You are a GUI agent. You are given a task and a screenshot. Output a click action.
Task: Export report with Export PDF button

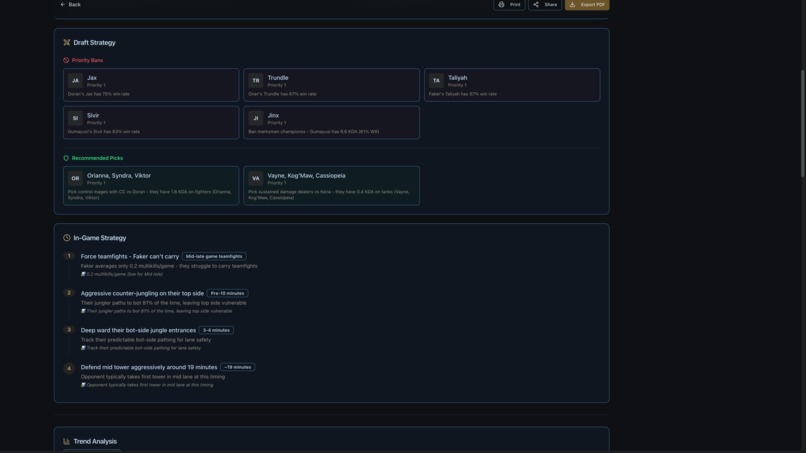pyautogui.click(x=587, y=5)
